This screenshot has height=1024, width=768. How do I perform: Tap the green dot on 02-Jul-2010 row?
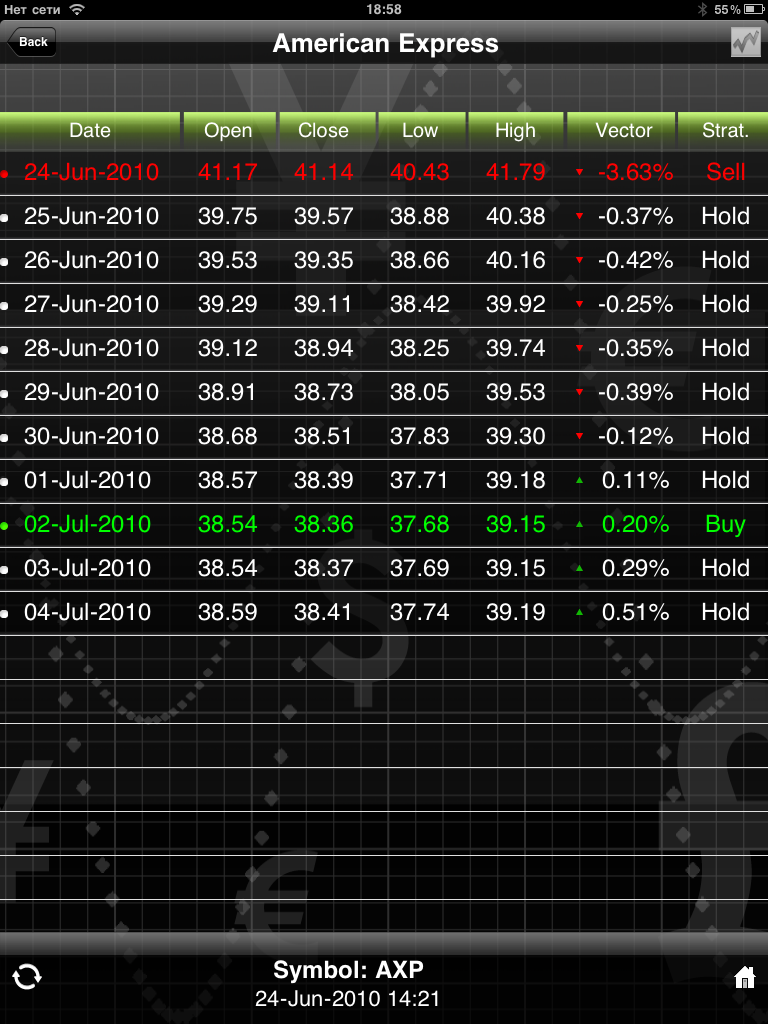(x=5, y=525)
